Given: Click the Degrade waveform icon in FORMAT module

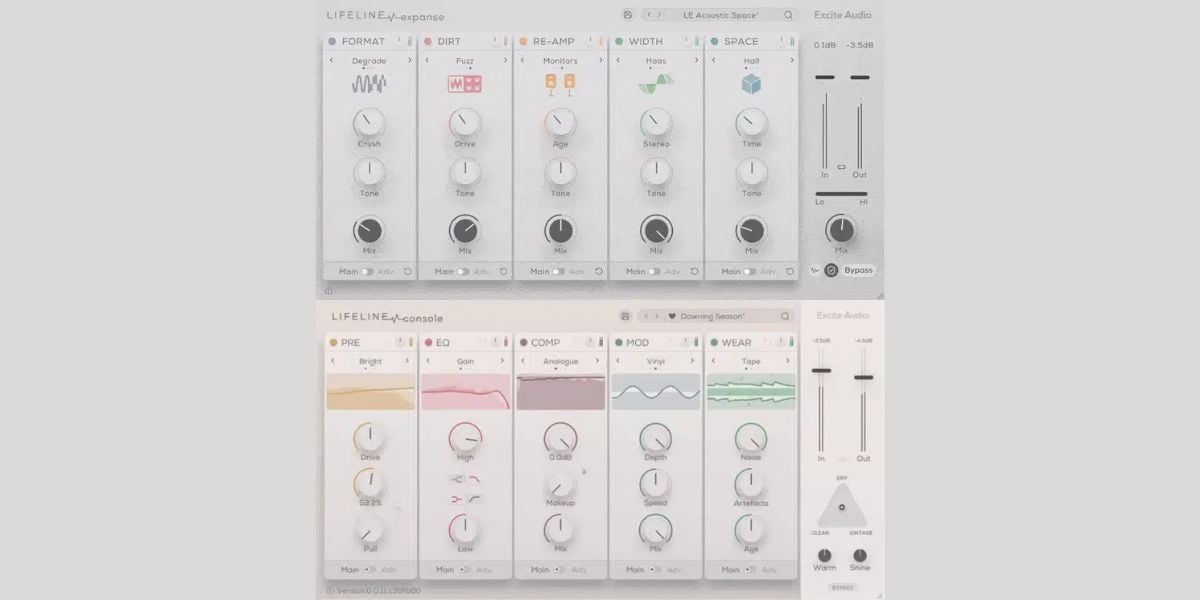Looking at the screenshot, I should (369, 84).
